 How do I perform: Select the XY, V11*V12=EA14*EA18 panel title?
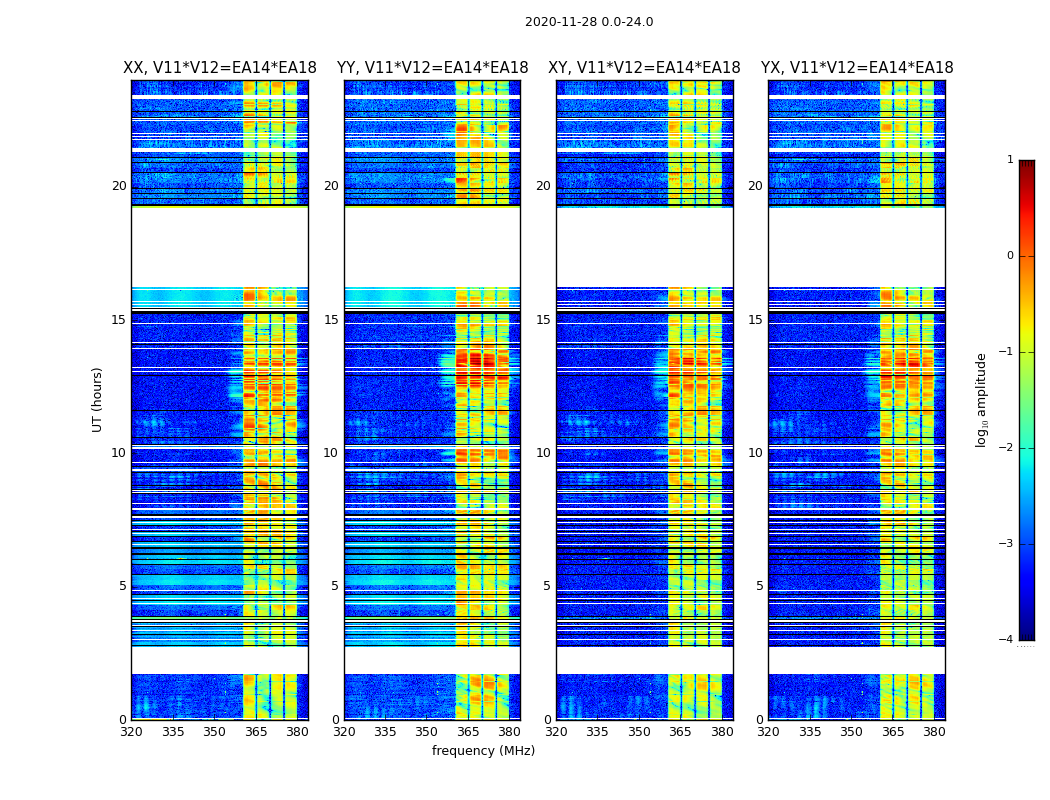[644, 68]
